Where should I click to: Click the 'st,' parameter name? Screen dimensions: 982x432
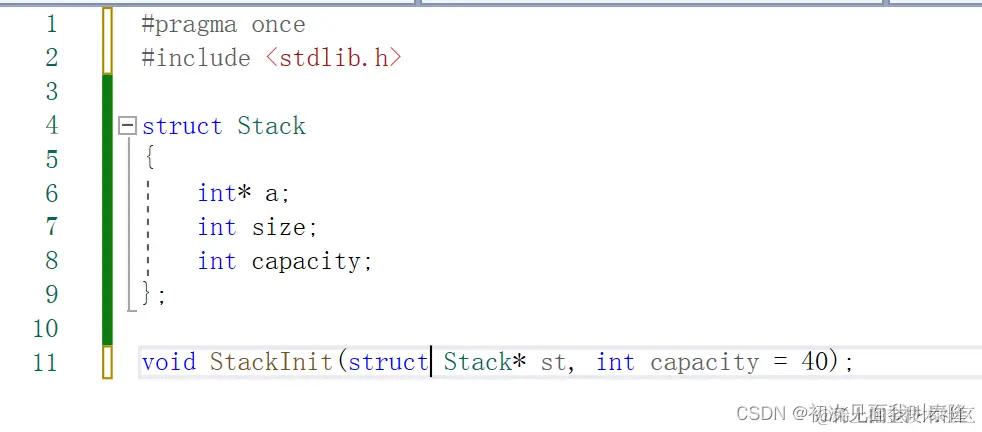(558, 363)
